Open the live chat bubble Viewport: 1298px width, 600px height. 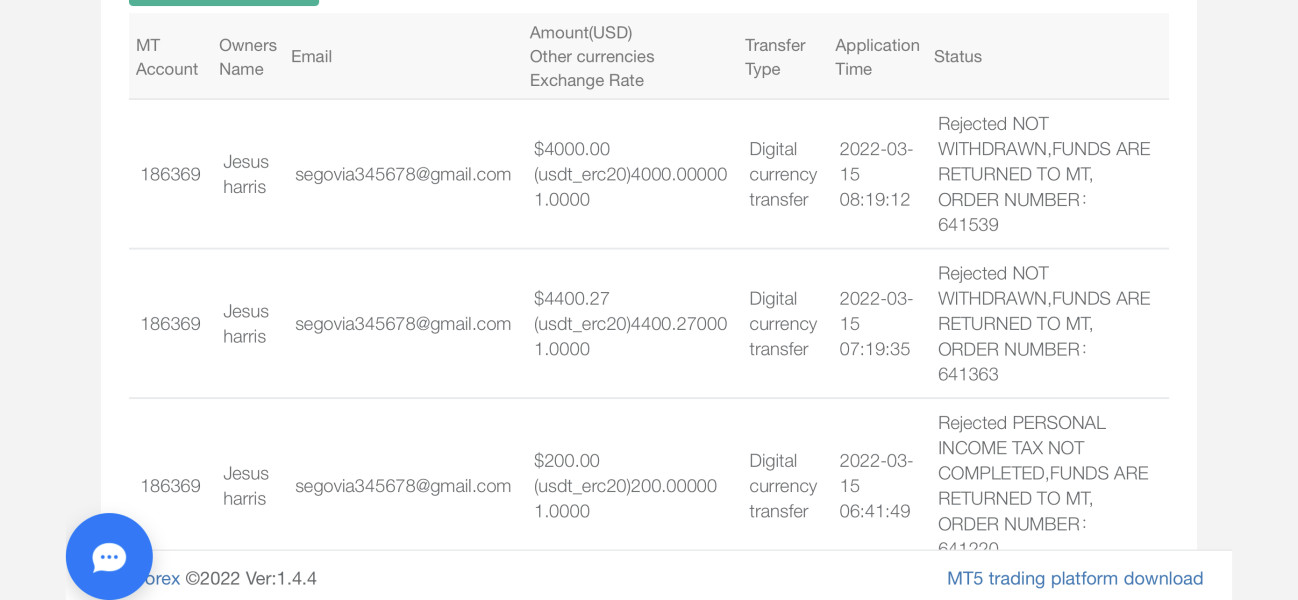point(109,556)
